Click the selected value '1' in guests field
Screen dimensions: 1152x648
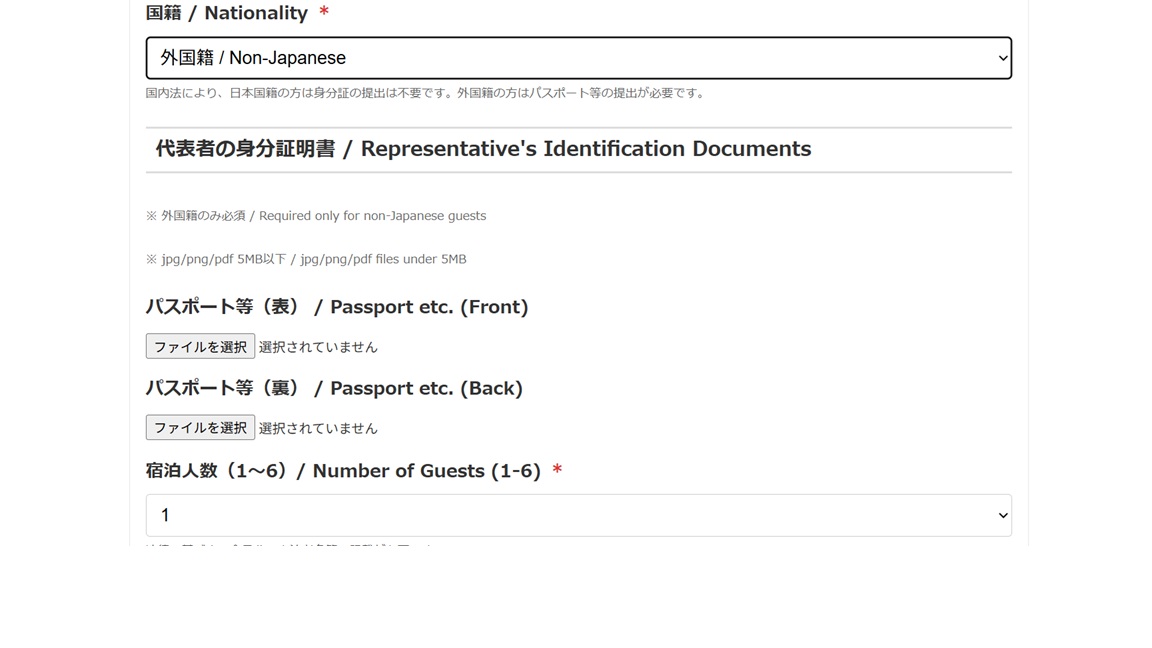pos(166,515)
